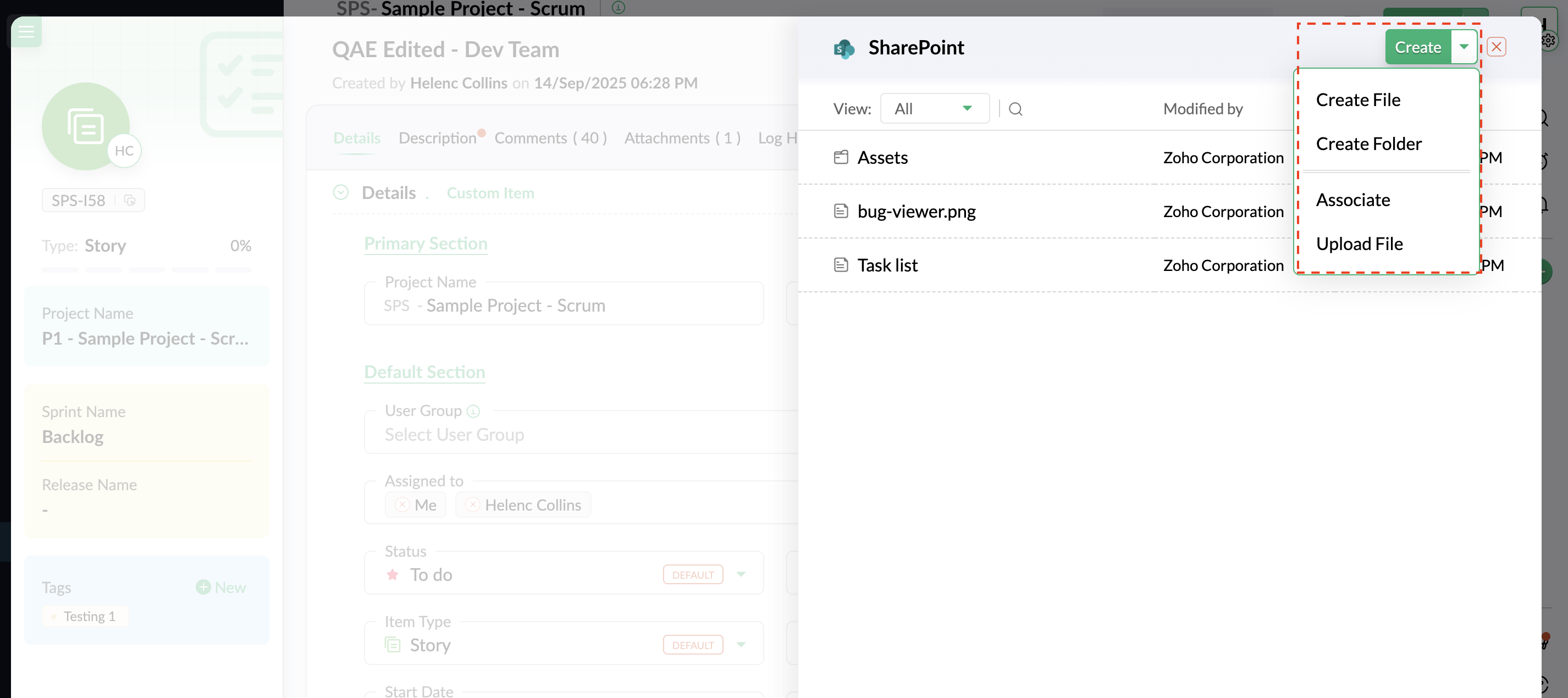Viewport: 1568px width, 698px height.
Task: Open the Status To do dropdown
Action: coord(741,574)
